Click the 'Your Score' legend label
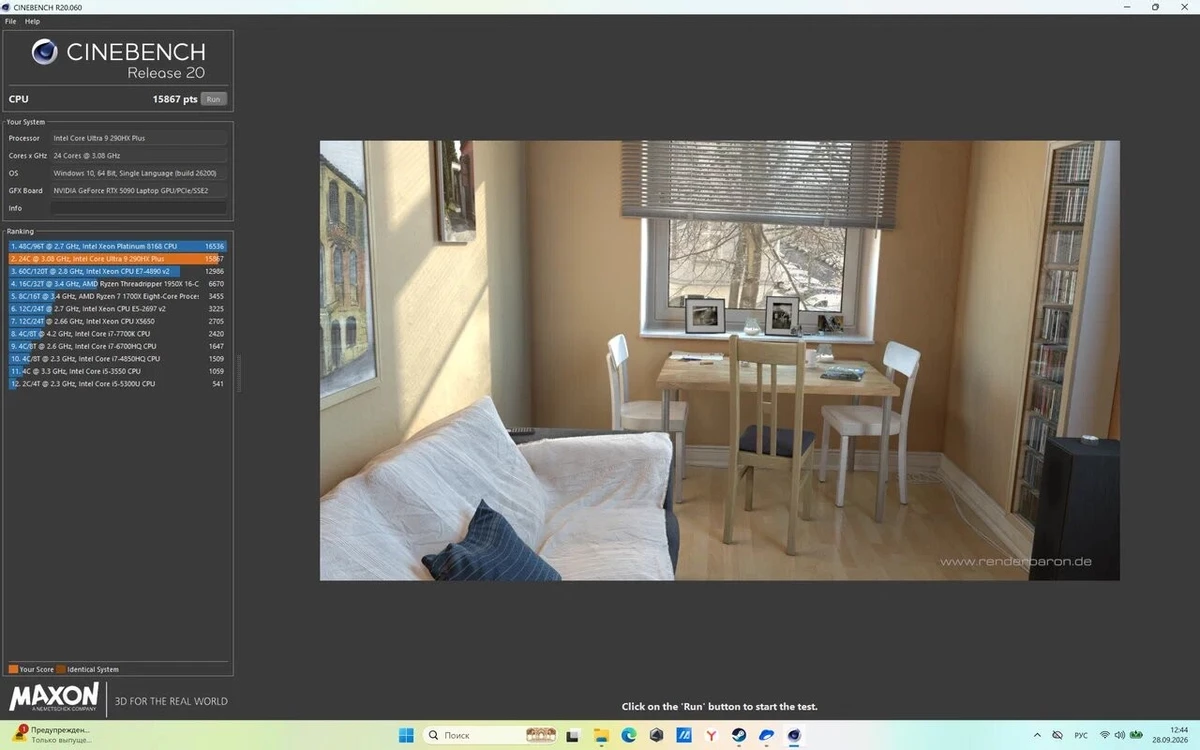The image size is (1200, 750). pos(36,669)
